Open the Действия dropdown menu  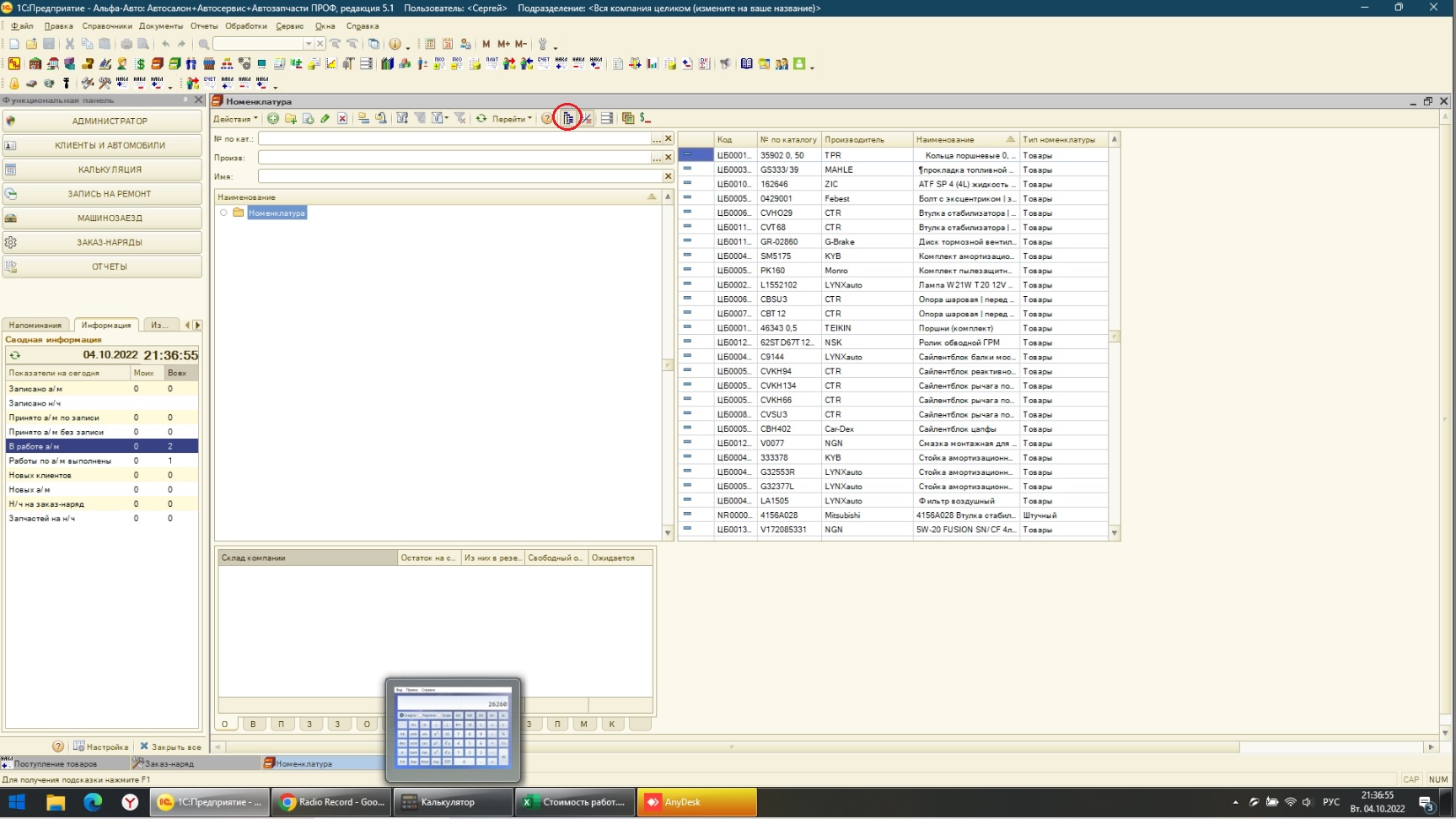pos(235,119)
